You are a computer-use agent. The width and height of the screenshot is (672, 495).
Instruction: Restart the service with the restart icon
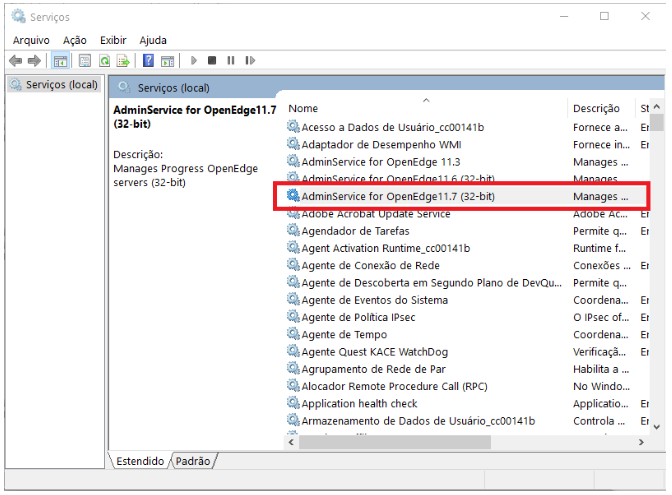coord(250,60)
